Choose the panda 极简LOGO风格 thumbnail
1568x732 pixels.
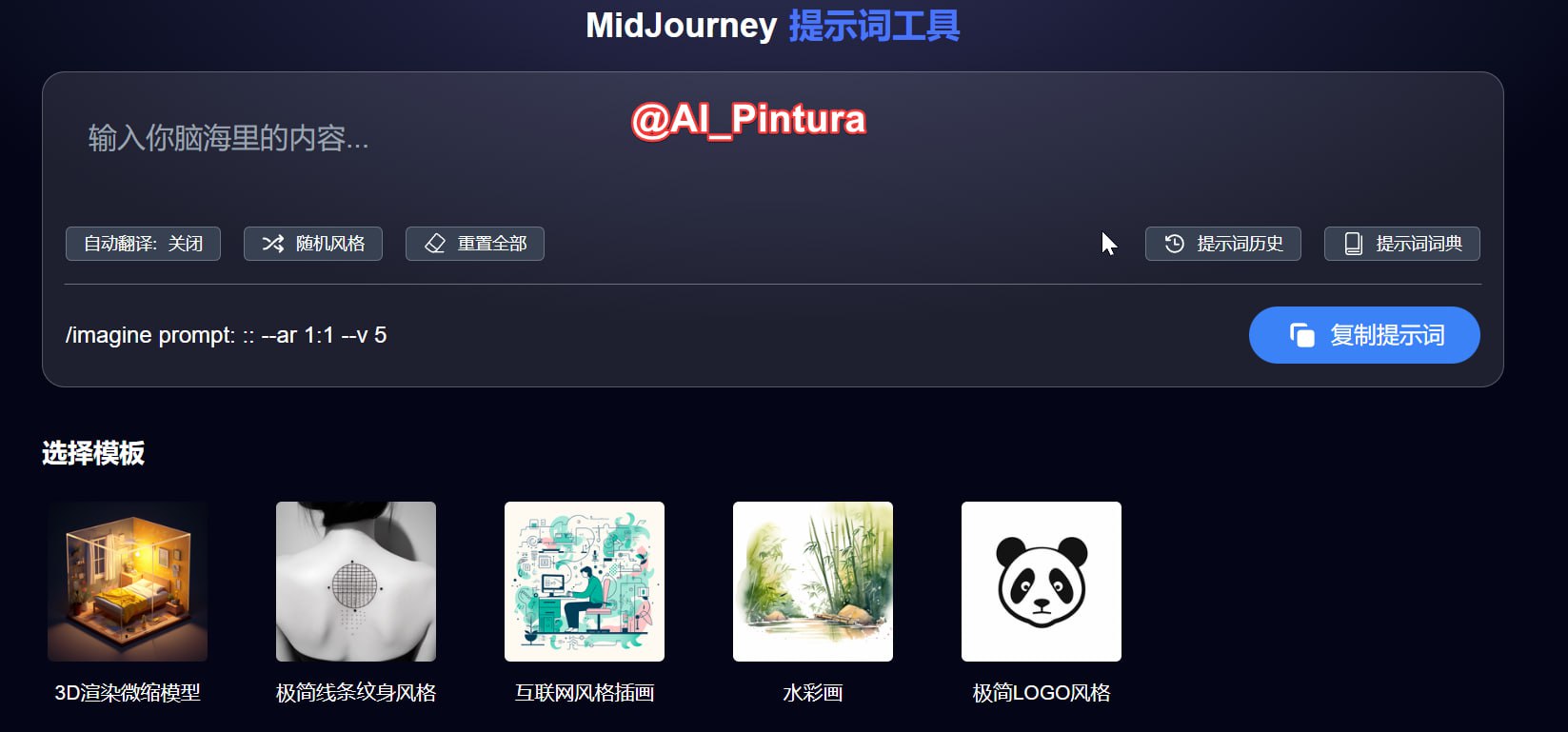coord(1042,582)
